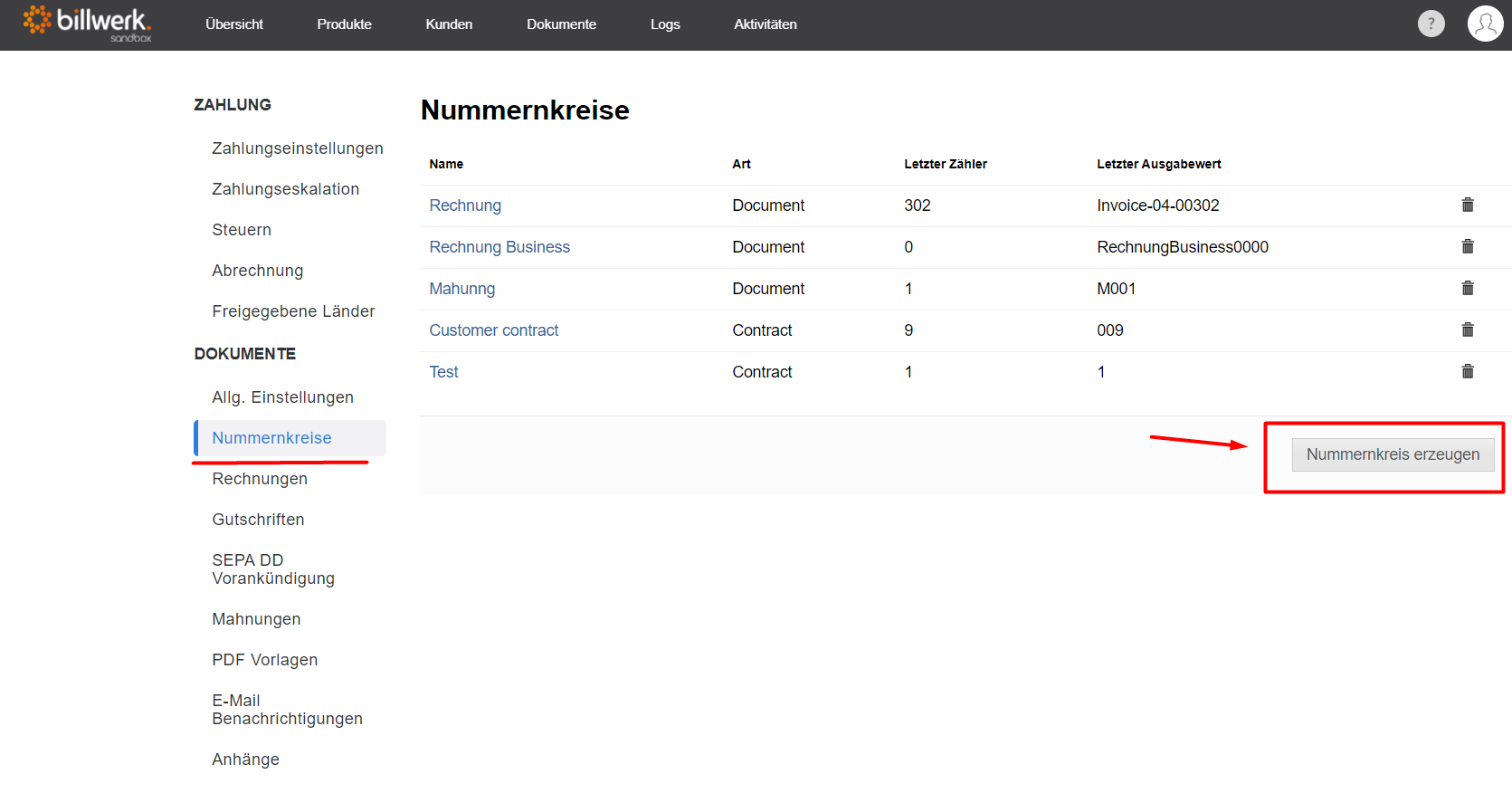Open the Rechnung number range link
The height and width of the screenshot is (793, 1512).
[x=465, y=205]
